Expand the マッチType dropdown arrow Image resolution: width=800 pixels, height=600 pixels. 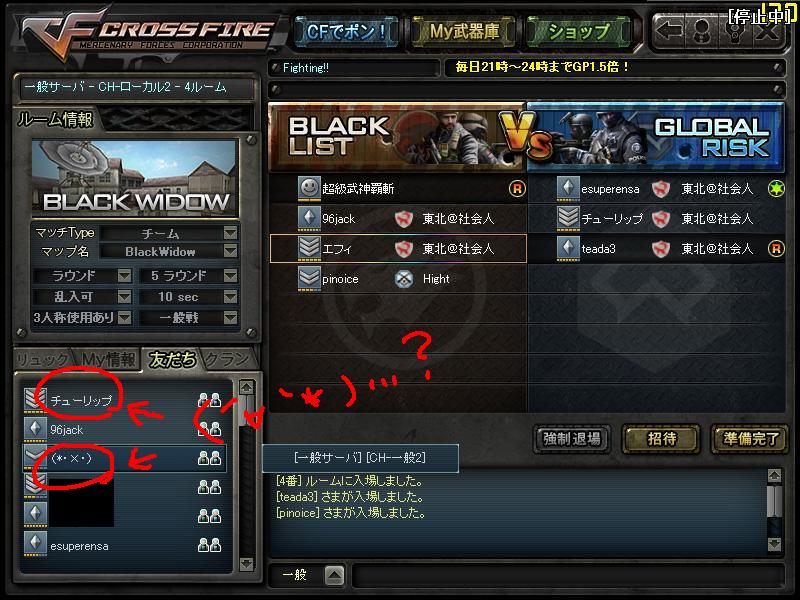(231, 233)
